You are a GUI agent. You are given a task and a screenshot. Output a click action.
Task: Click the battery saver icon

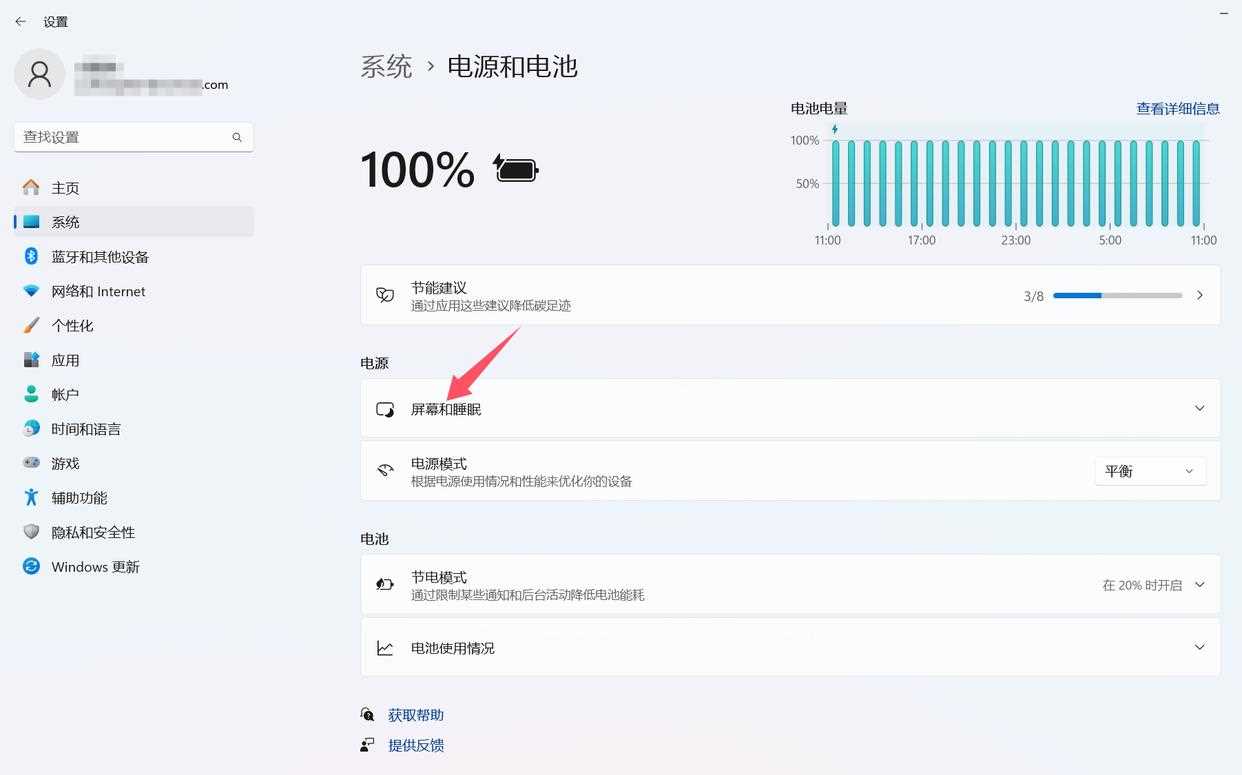point(385,584)
